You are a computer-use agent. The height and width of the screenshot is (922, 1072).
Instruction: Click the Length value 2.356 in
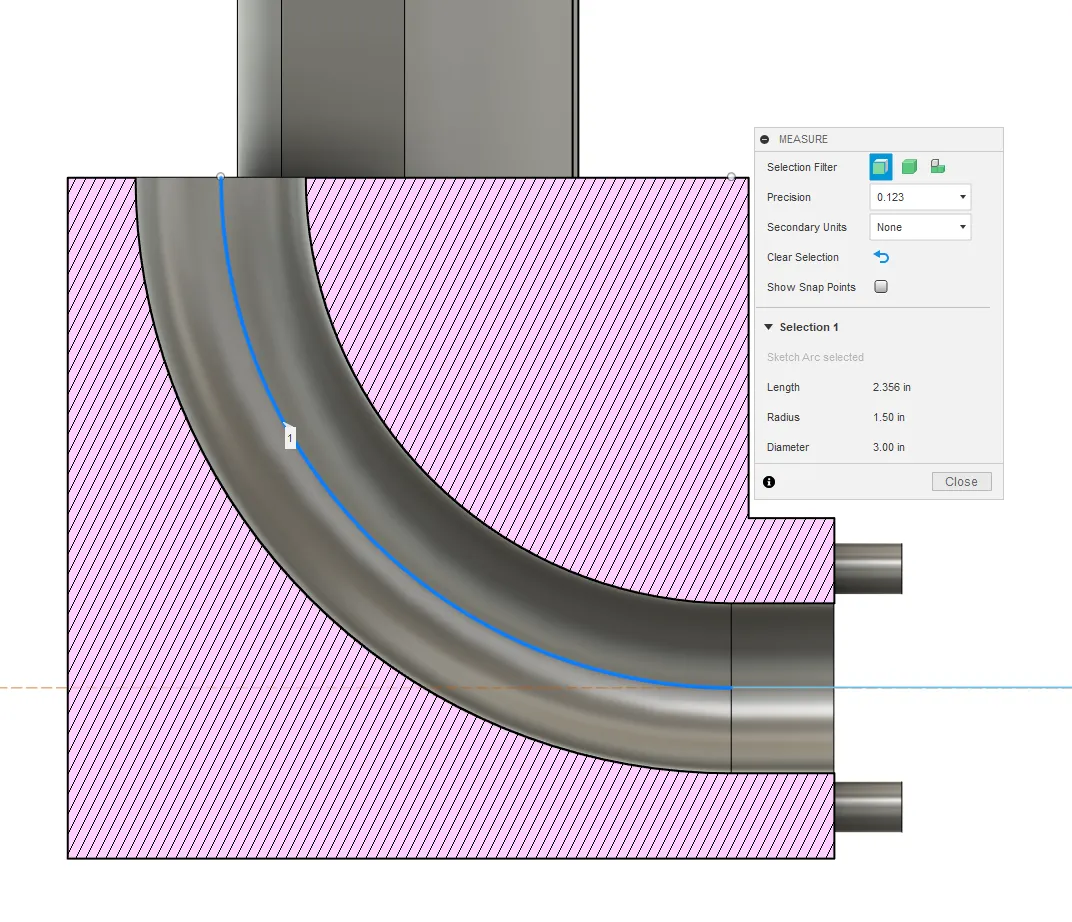(x=892, y=387)
